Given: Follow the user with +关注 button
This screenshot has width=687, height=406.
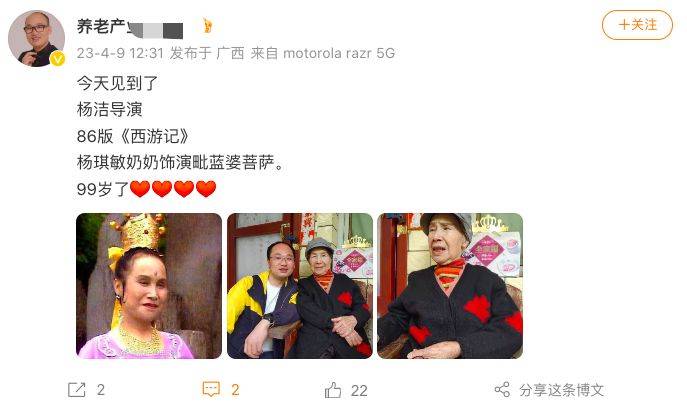Looking at the screenshot, I should [x=637, y=25].
